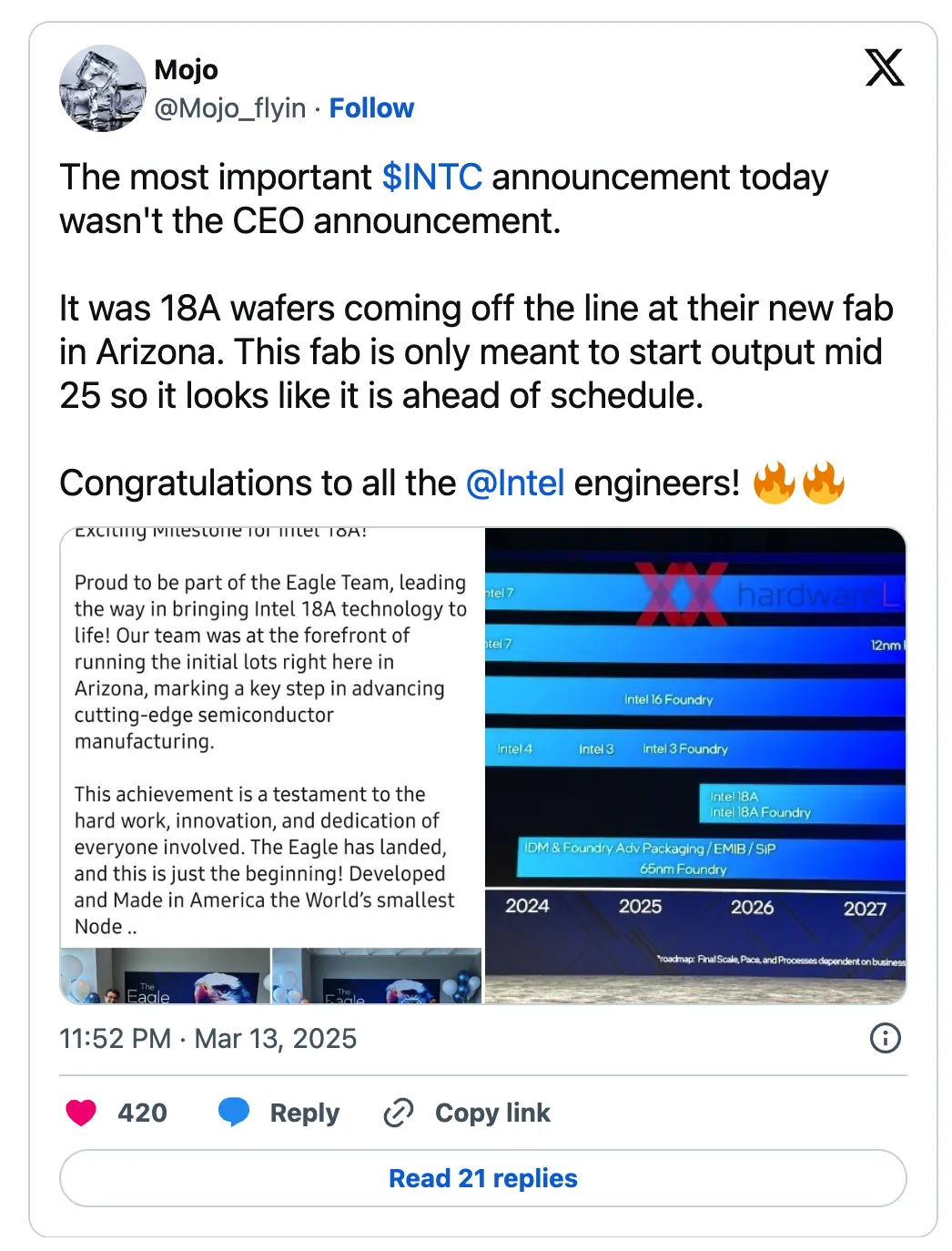Open post info via the circled-i icon
952x1251 pixels.
coord(885,1038)
